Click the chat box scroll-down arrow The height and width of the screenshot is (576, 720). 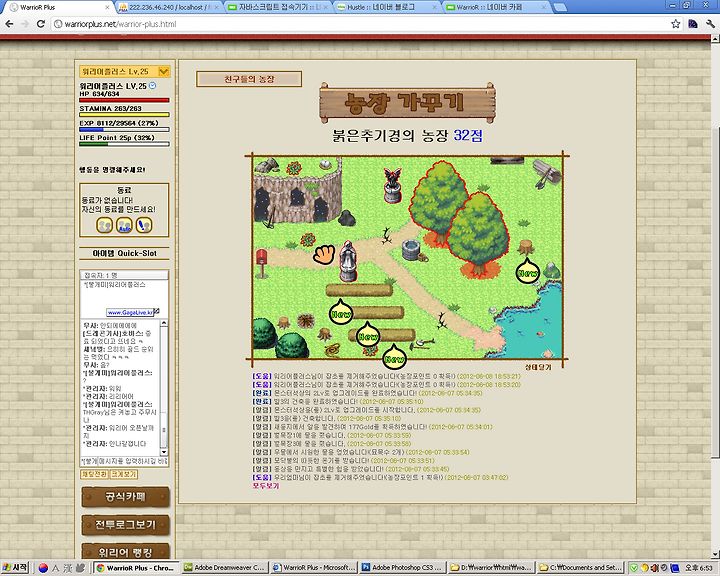pos(163,452)
